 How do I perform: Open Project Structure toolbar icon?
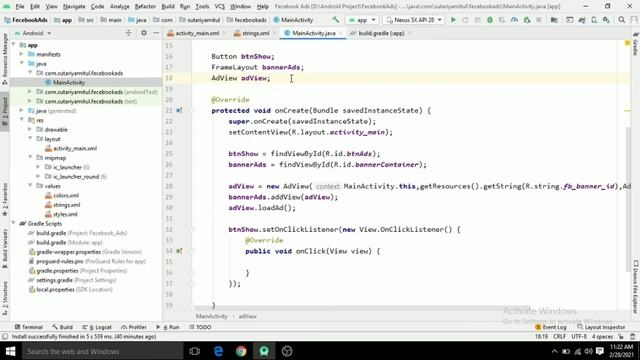[x=554, y=20]
